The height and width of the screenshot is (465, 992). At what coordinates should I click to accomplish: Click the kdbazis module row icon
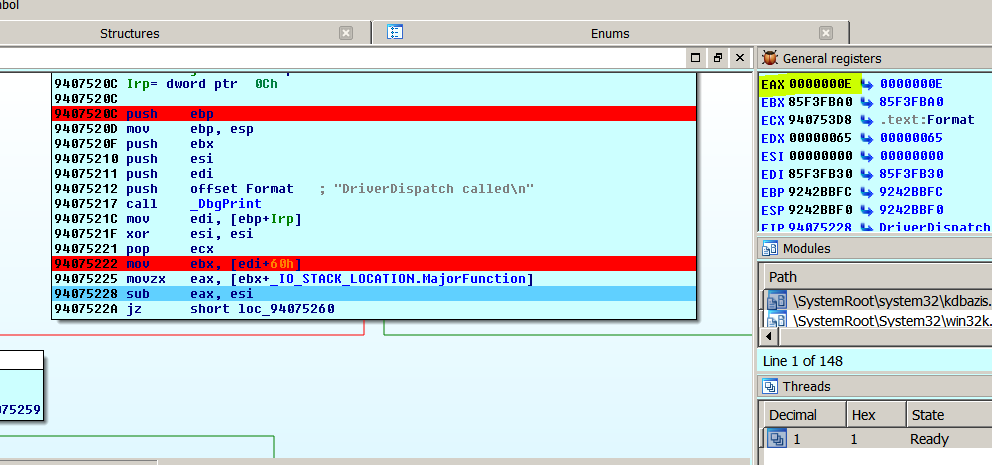778,300
